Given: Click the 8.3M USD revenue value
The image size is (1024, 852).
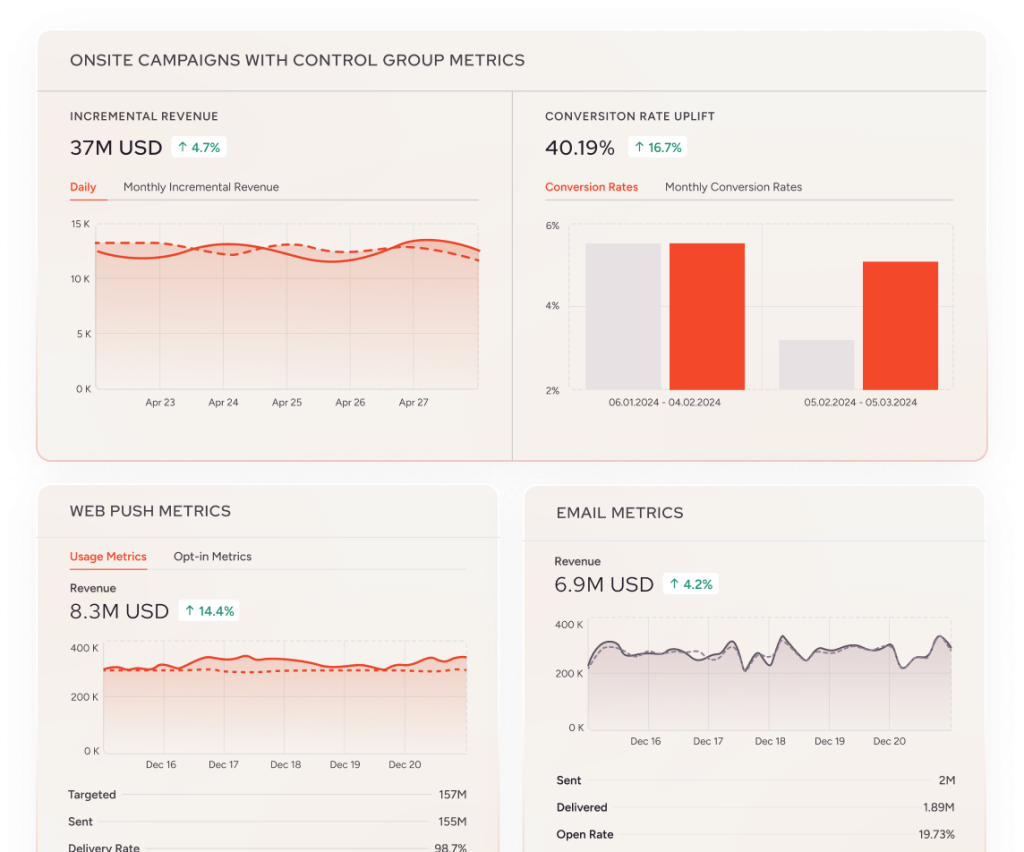Looking at the screenshot, I should pos(120,611).
